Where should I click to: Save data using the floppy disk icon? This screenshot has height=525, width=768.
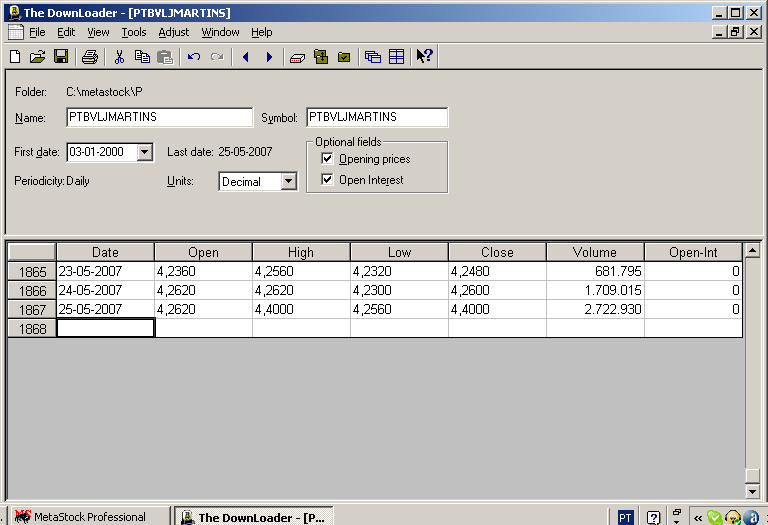tap(60, 57)
